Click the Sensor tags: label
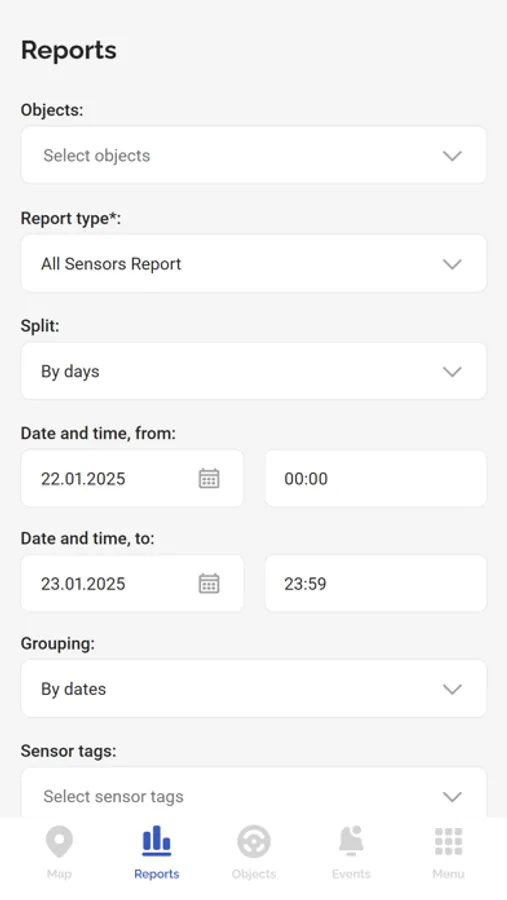 click(x=68, y=751)
